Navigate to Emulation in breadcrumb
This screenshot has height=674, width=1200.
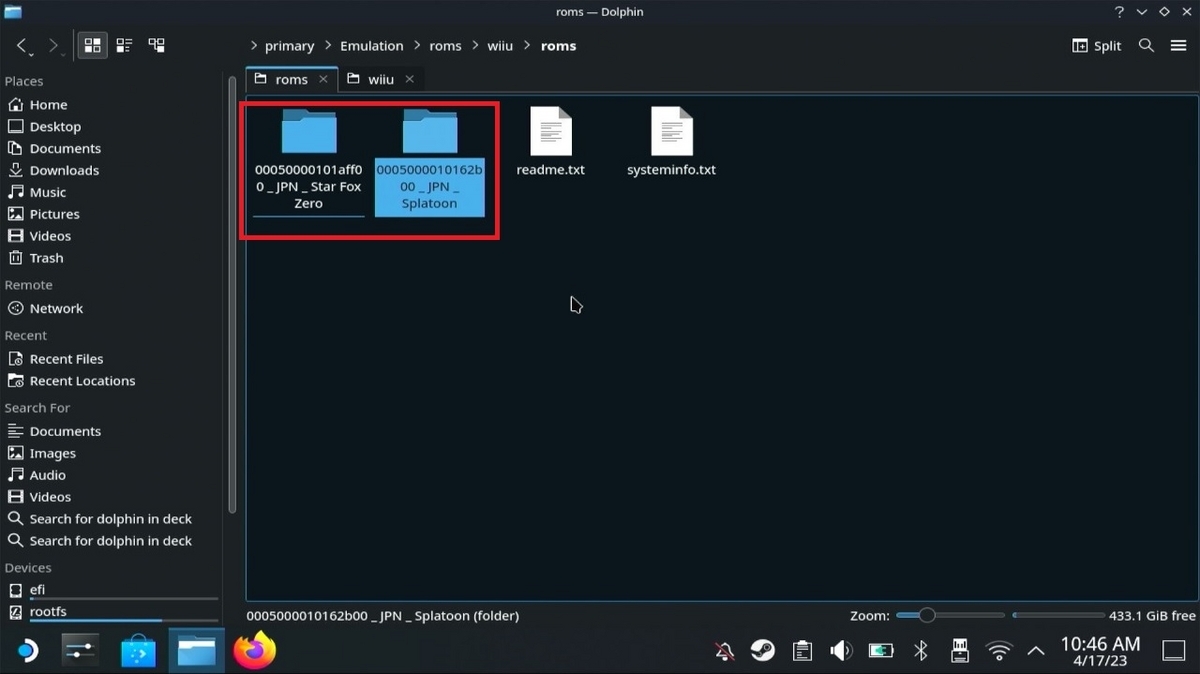point(372,46)
